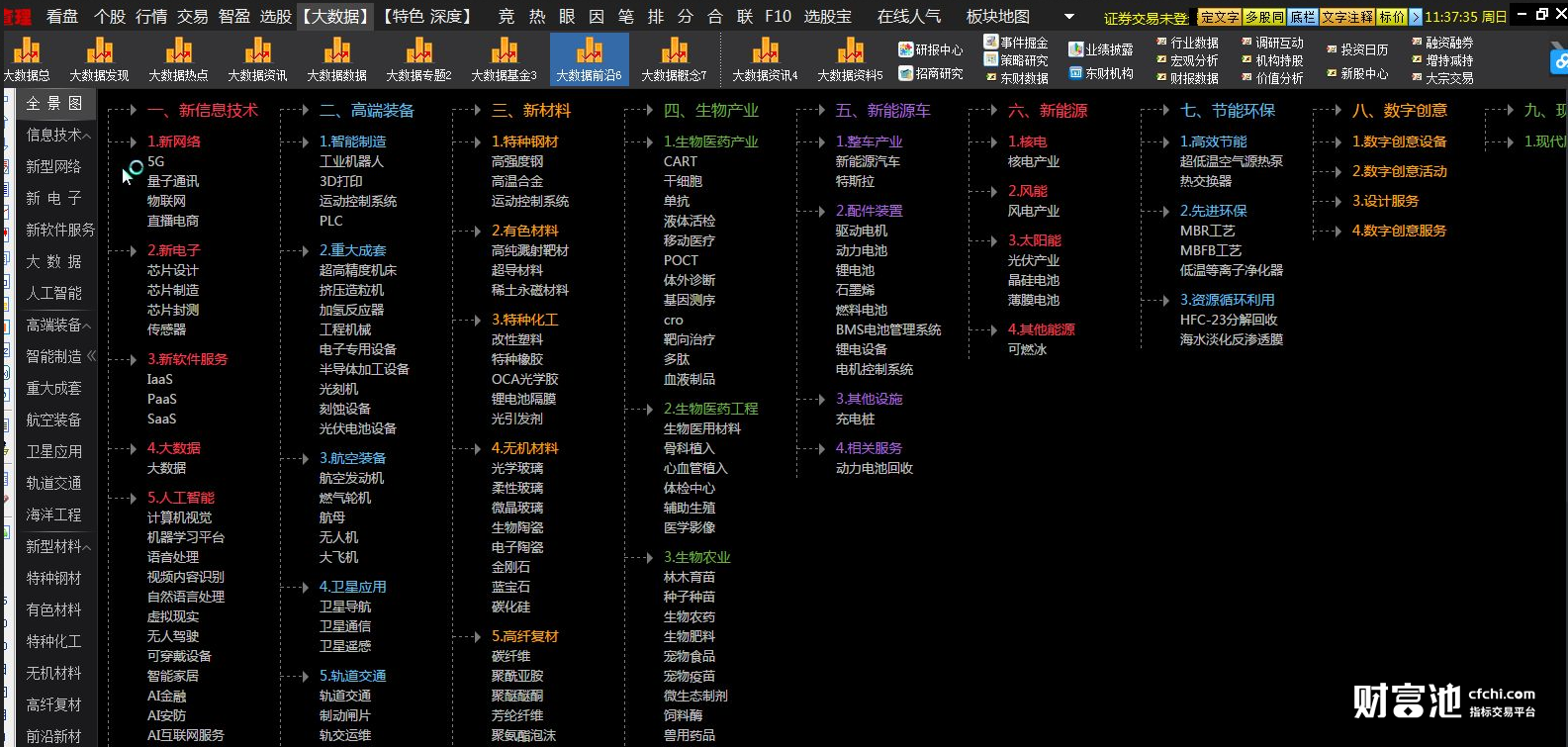1568x747 pixels.
Task: Toggle the 多股同 button
Action: coord(1263,17)
